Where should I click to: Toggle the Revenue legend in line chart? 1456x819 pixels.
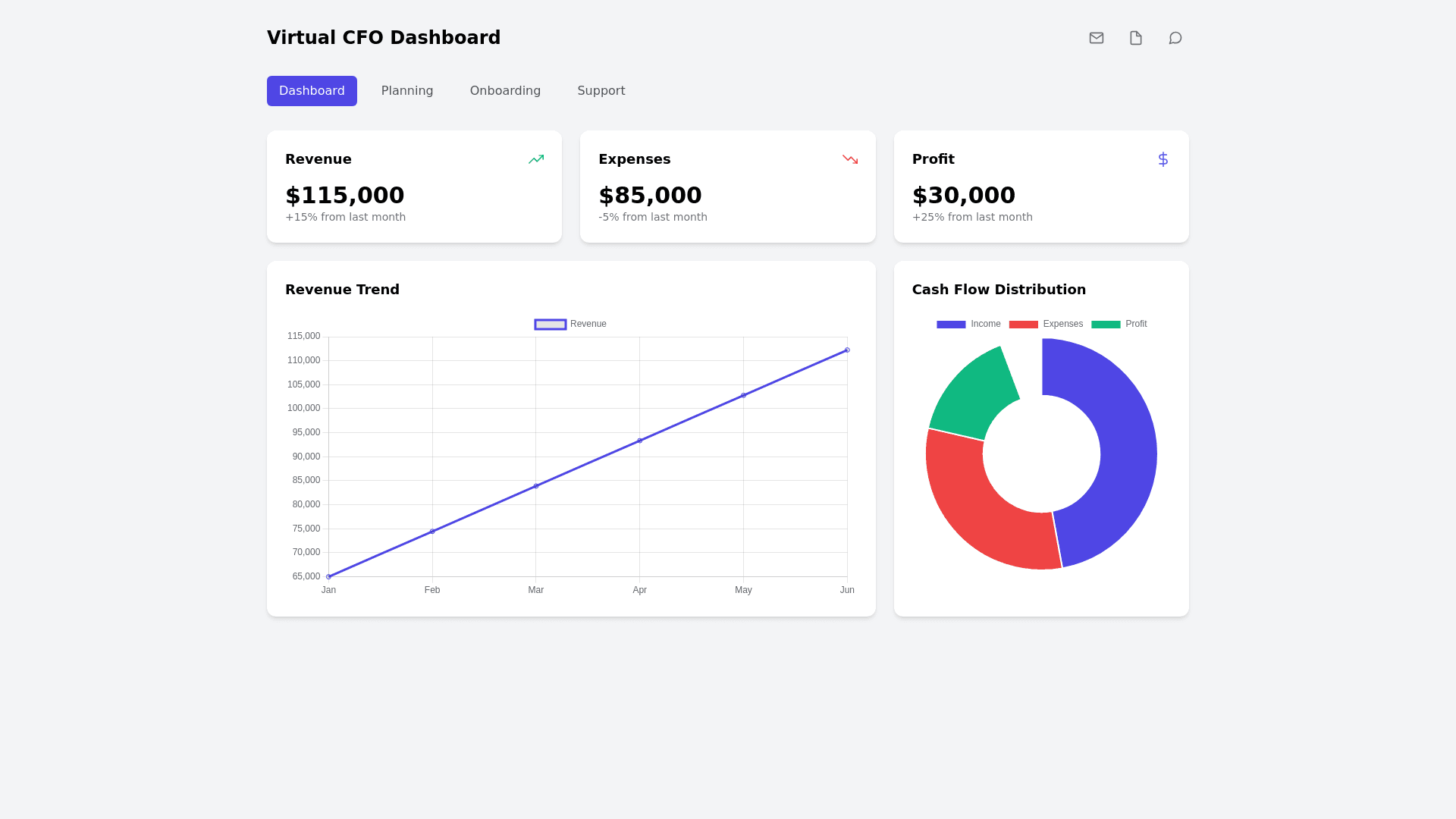point(570,325)
